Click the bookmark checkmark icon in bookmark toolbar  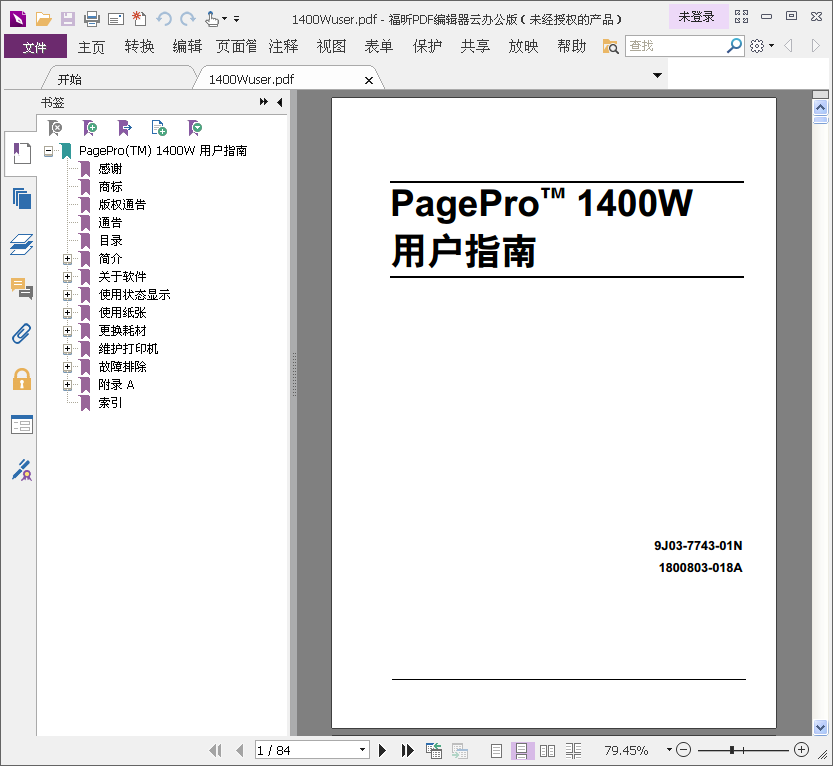coord(194,128)
